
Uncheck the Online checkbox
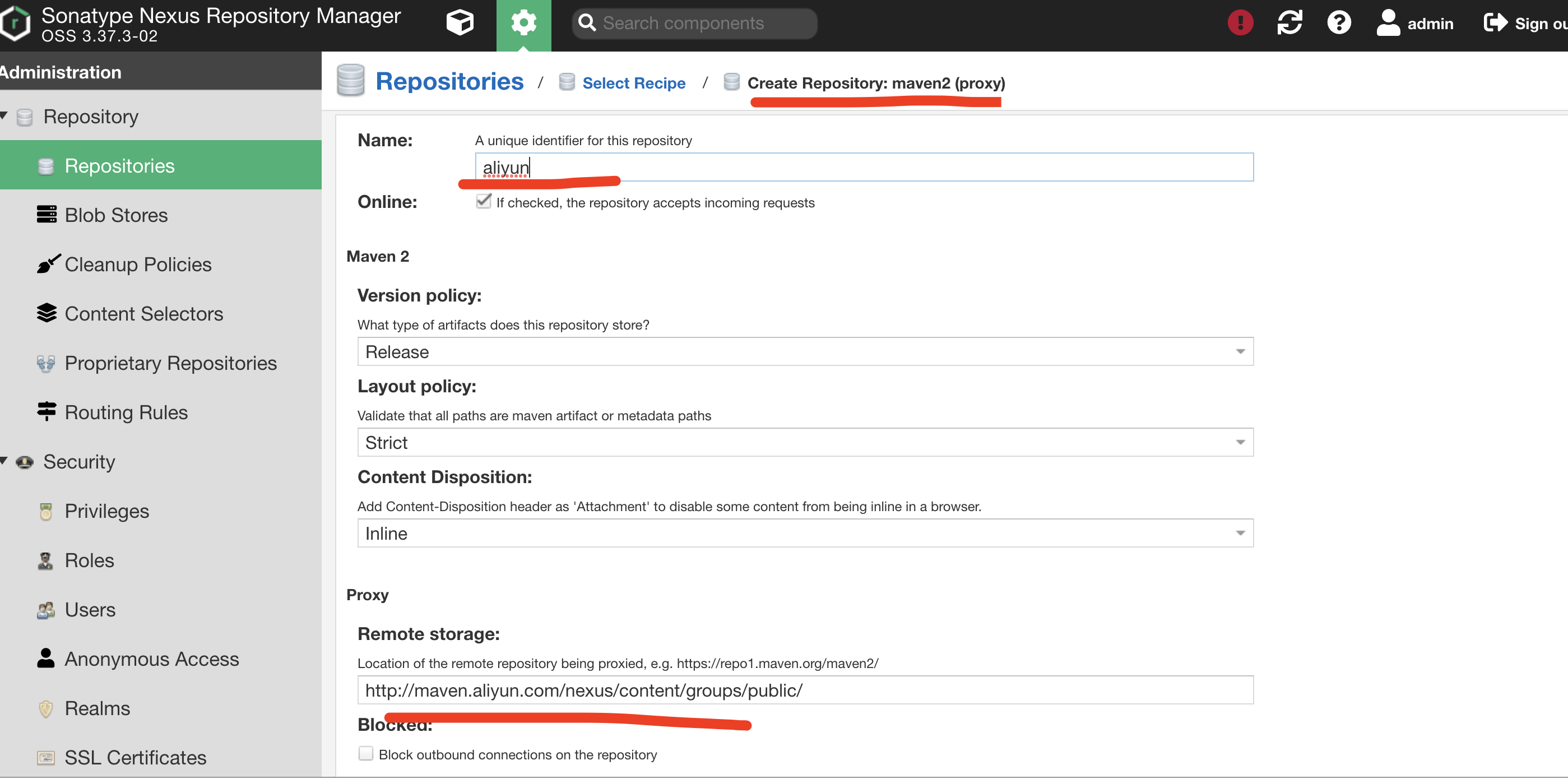coord(483,201)
